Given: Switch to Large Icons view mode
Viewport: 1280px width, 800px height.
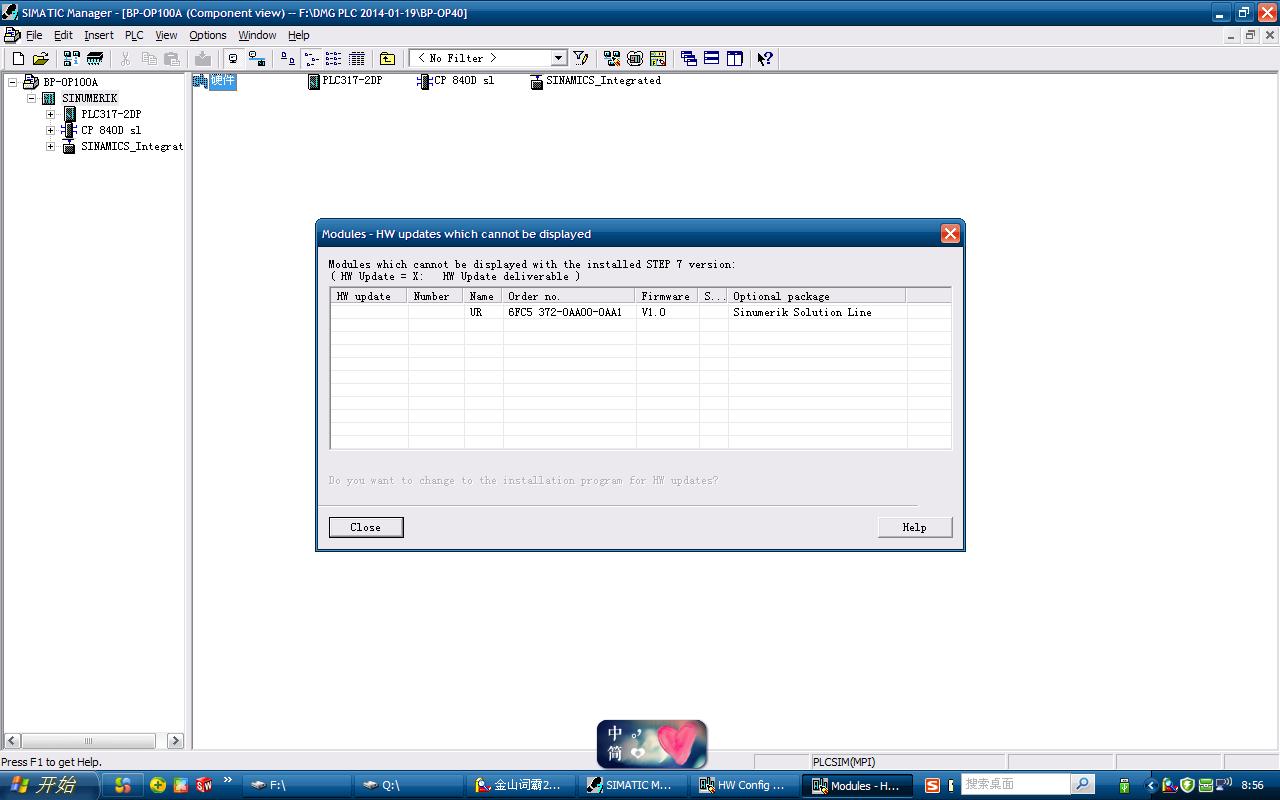Looking at the screenshot, I should click(287, 58).
